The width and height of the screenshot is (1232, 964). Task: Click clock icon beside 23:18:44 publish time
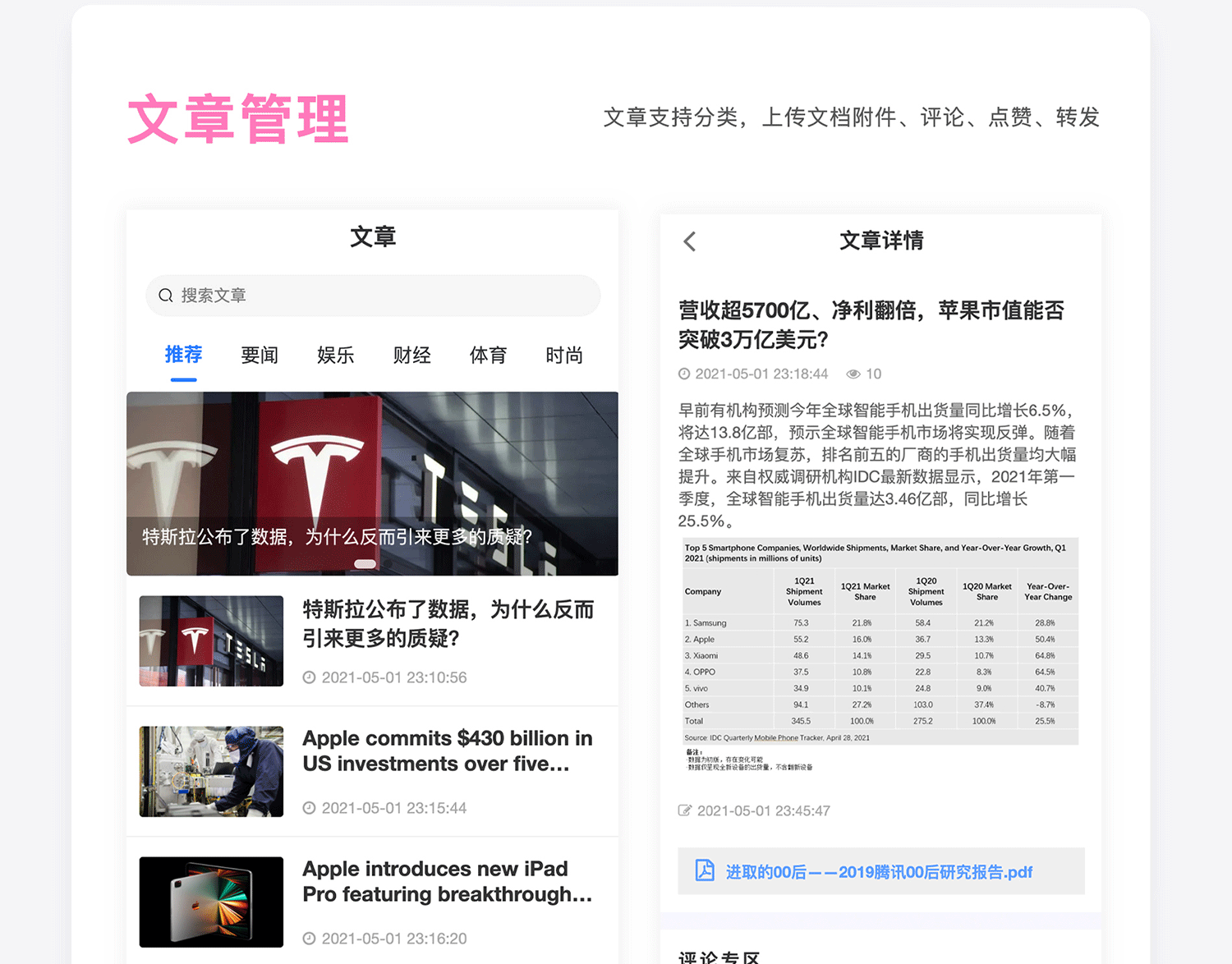[x=684, y=374]
